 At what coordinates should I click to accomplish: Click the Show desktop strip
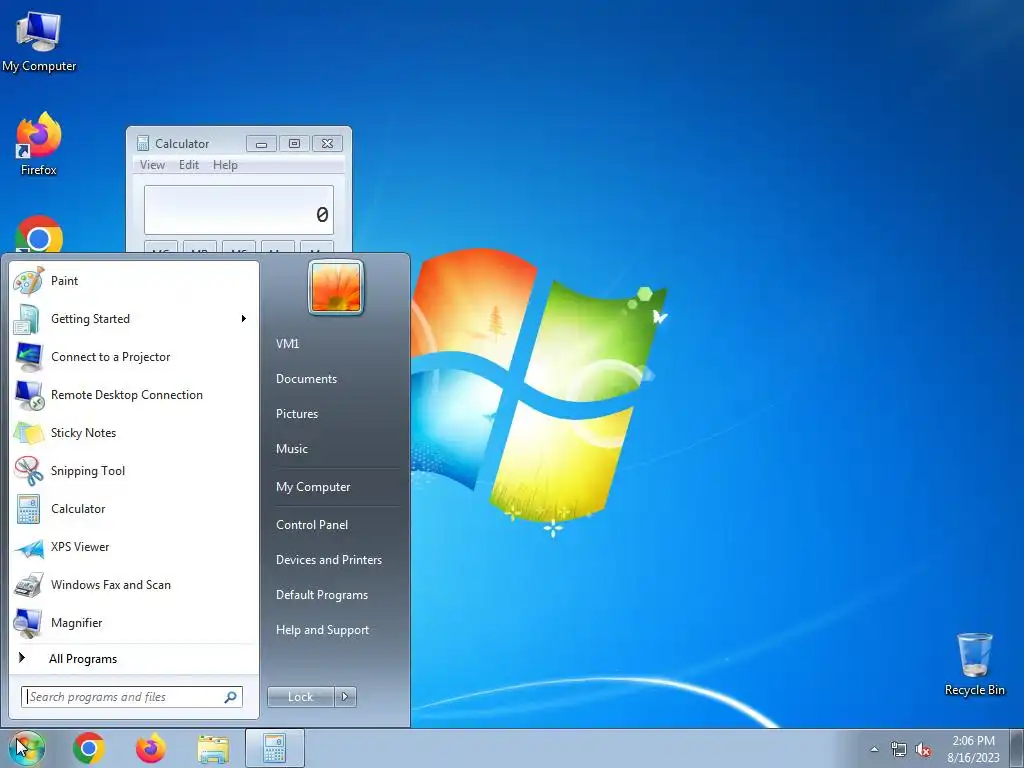coord(1017,748)
